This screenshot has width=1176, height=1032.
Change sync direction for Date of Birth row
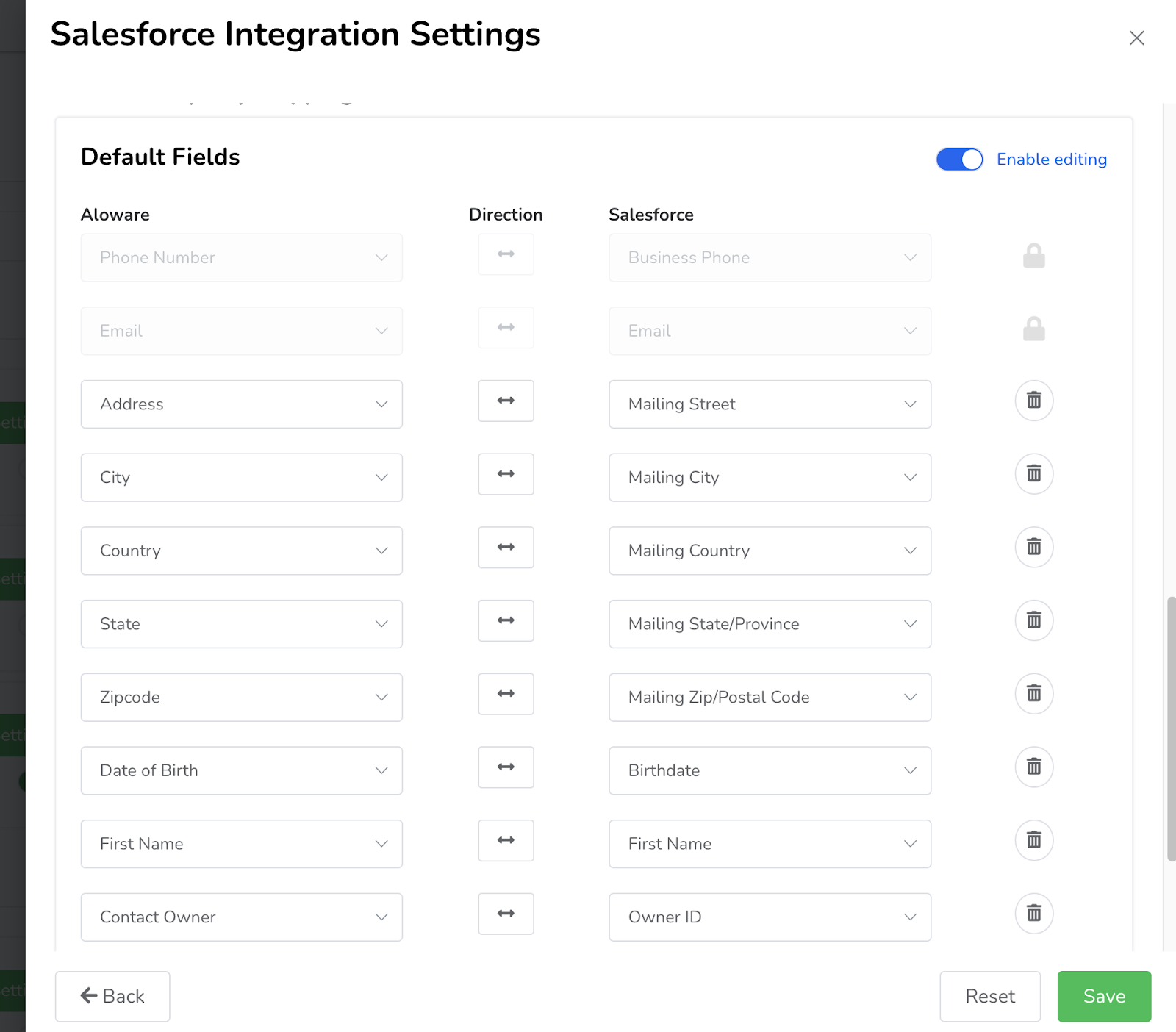click(506, 767)
